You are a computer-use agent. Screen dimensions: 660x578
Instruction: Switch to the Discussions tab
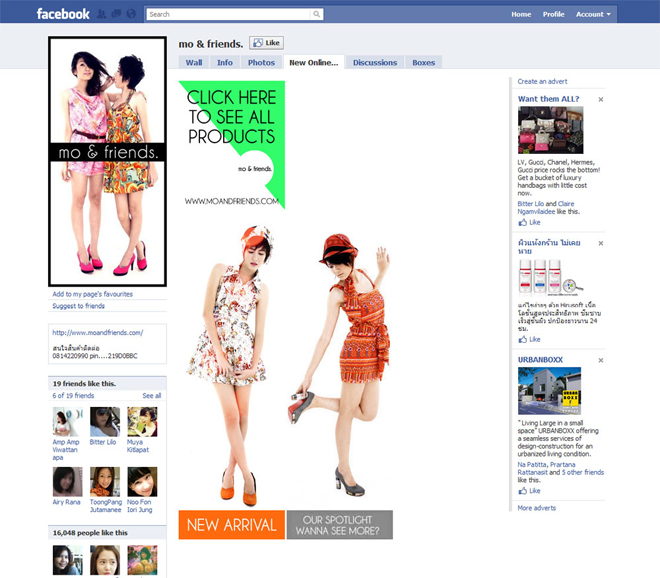(375, 62)
